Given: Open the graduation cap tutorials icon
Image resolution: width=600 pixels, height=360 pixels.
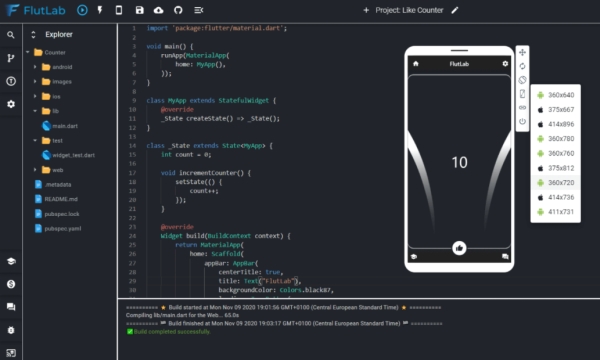Looking at the screenshot, I should pyautogui.click(x=11, y=261).
